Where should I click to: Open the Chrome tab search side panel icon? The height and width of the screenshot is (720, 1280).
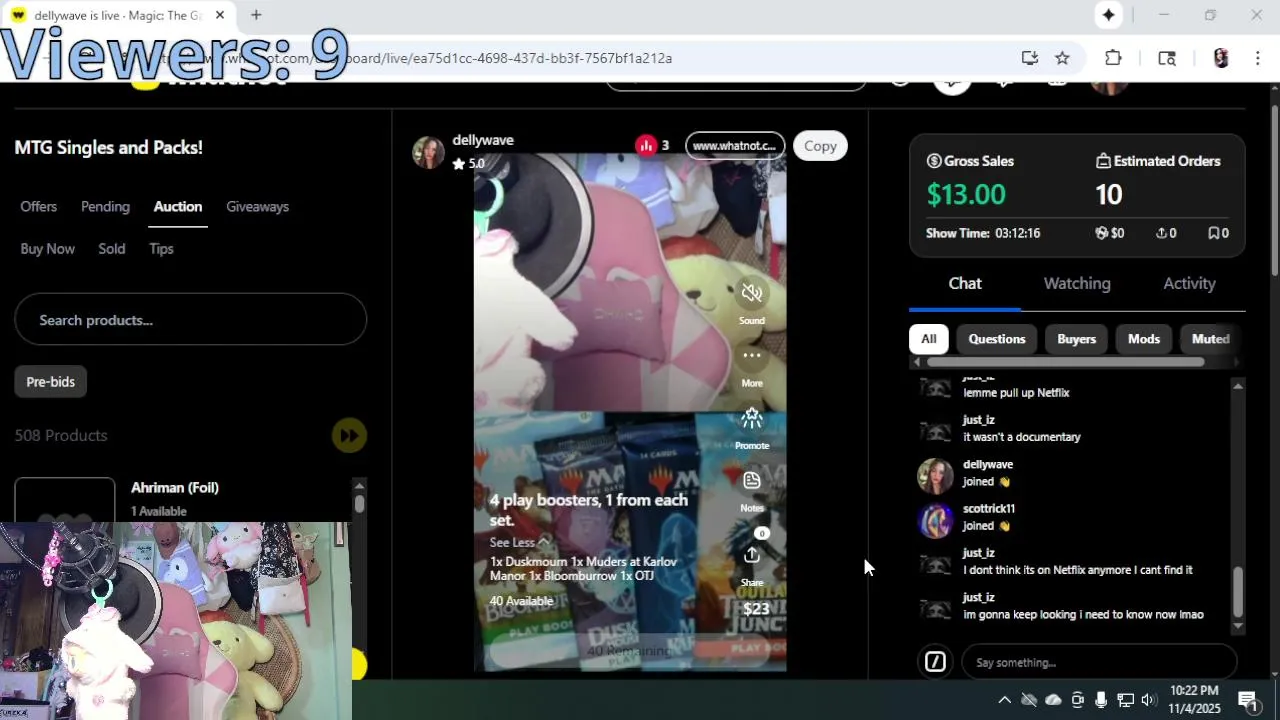[1166, 58]
